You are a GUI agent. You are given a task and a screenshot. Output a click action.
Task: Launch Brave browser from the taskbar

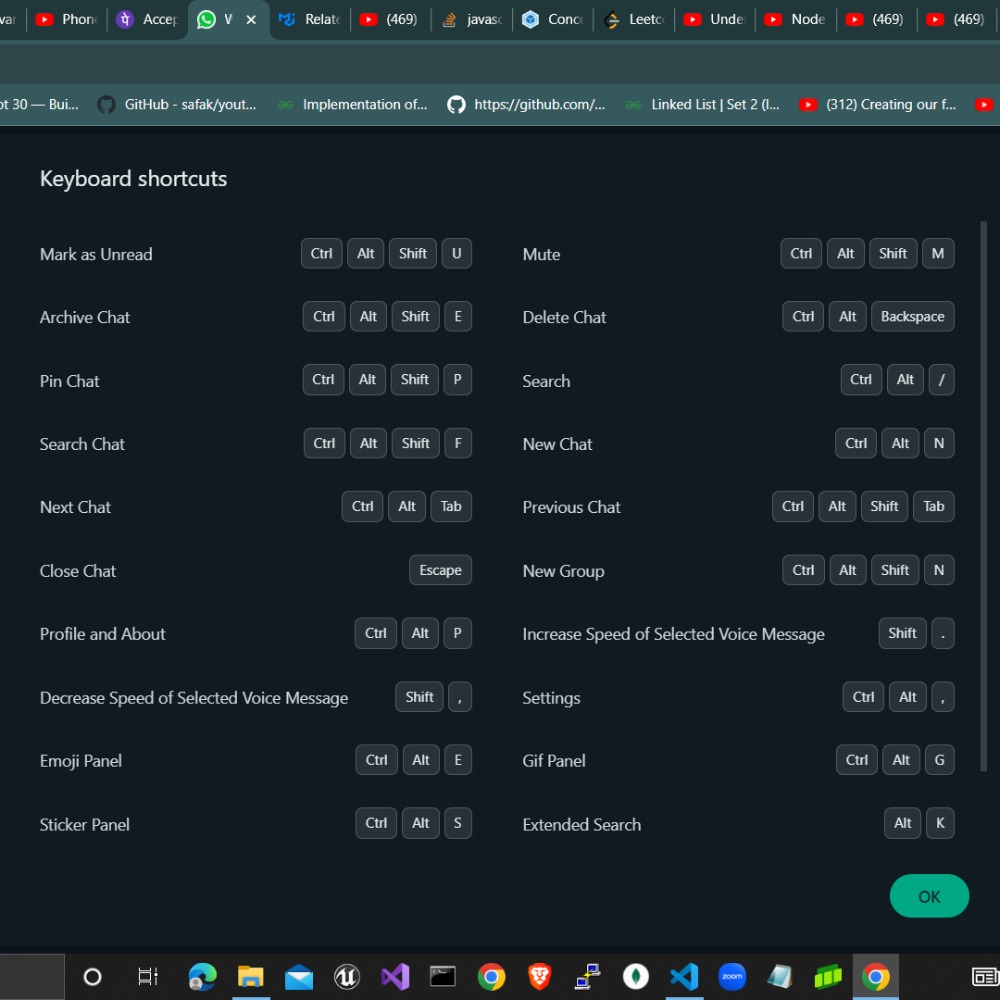[x=539, y=976]
